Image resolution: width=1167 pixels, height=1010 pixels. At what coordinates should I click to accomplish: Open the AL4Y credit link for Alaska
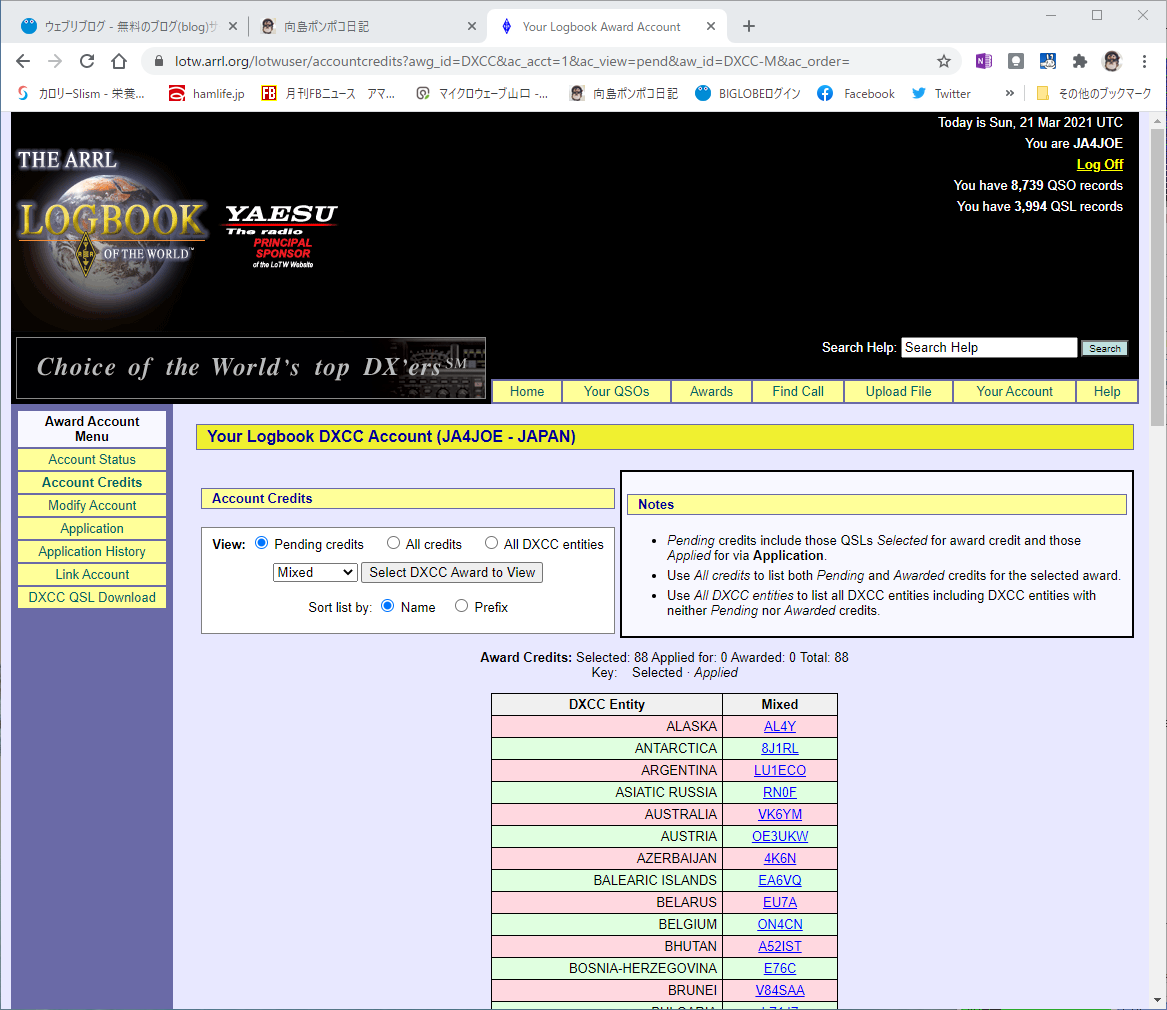pos(780,726)
